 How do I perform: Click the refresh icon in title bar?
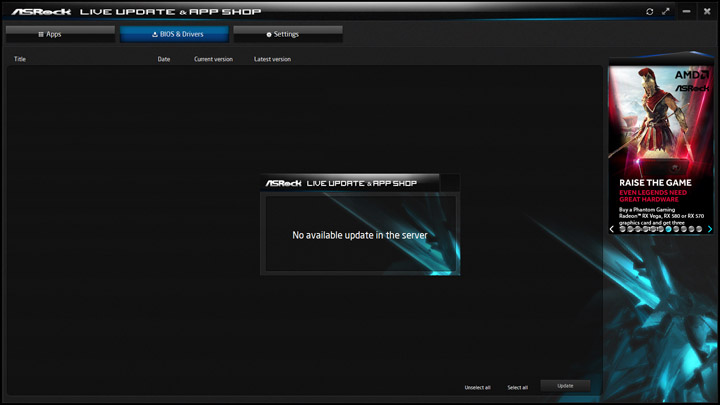(x=649, y=11)
